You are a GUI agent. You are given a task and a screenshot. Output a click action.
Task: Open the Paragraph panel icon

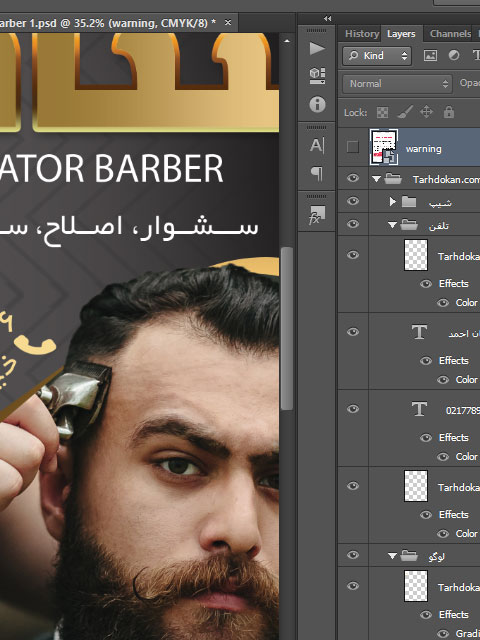tap(316, 174)
